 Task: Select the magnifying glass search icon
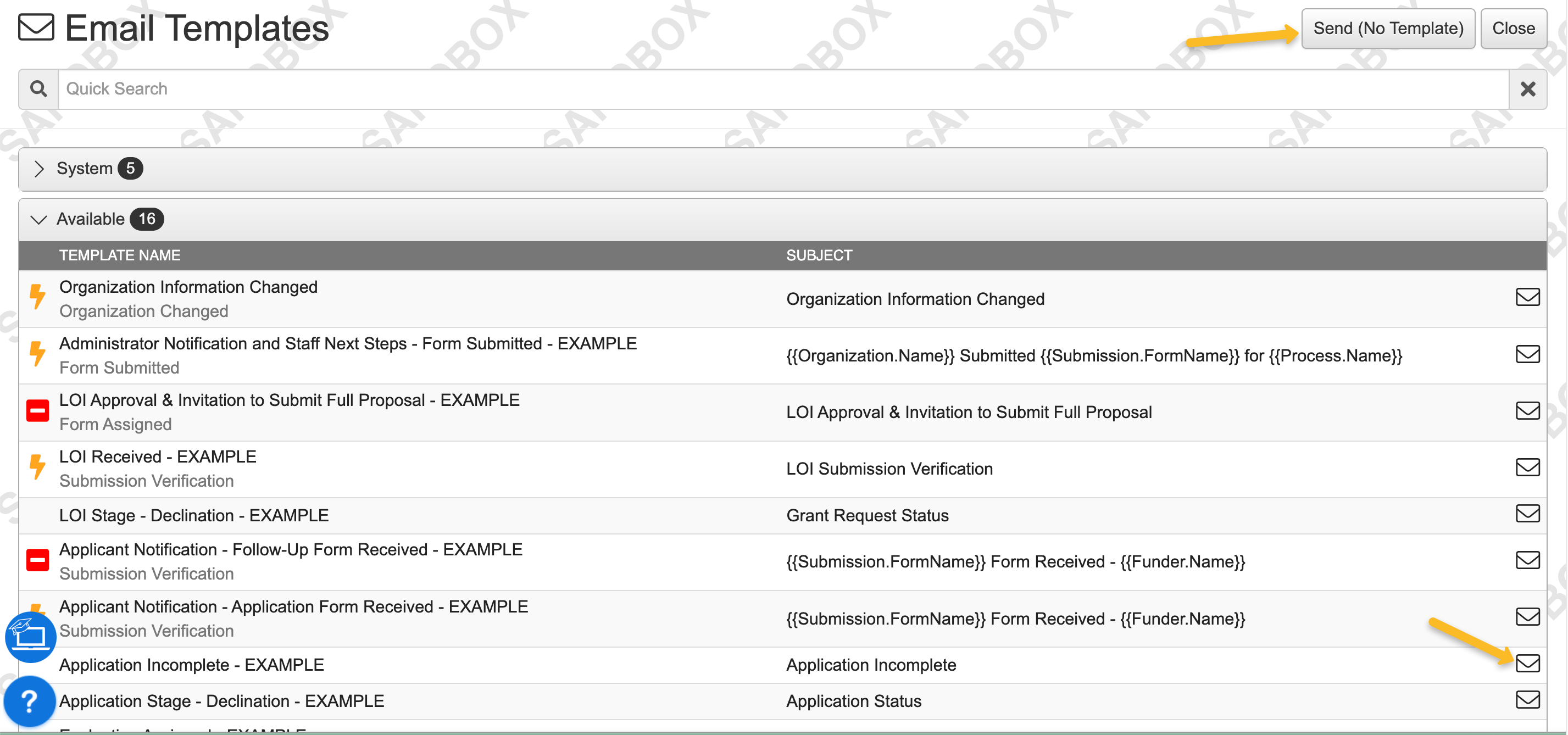click(x=38, y=89)
